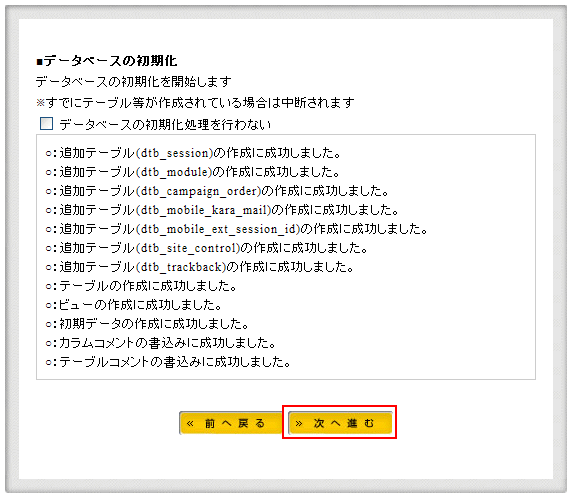The width and height of the screenshot is (572, 498).
Task: Select the dtb_trackback log line
Action: coord(200,267)
